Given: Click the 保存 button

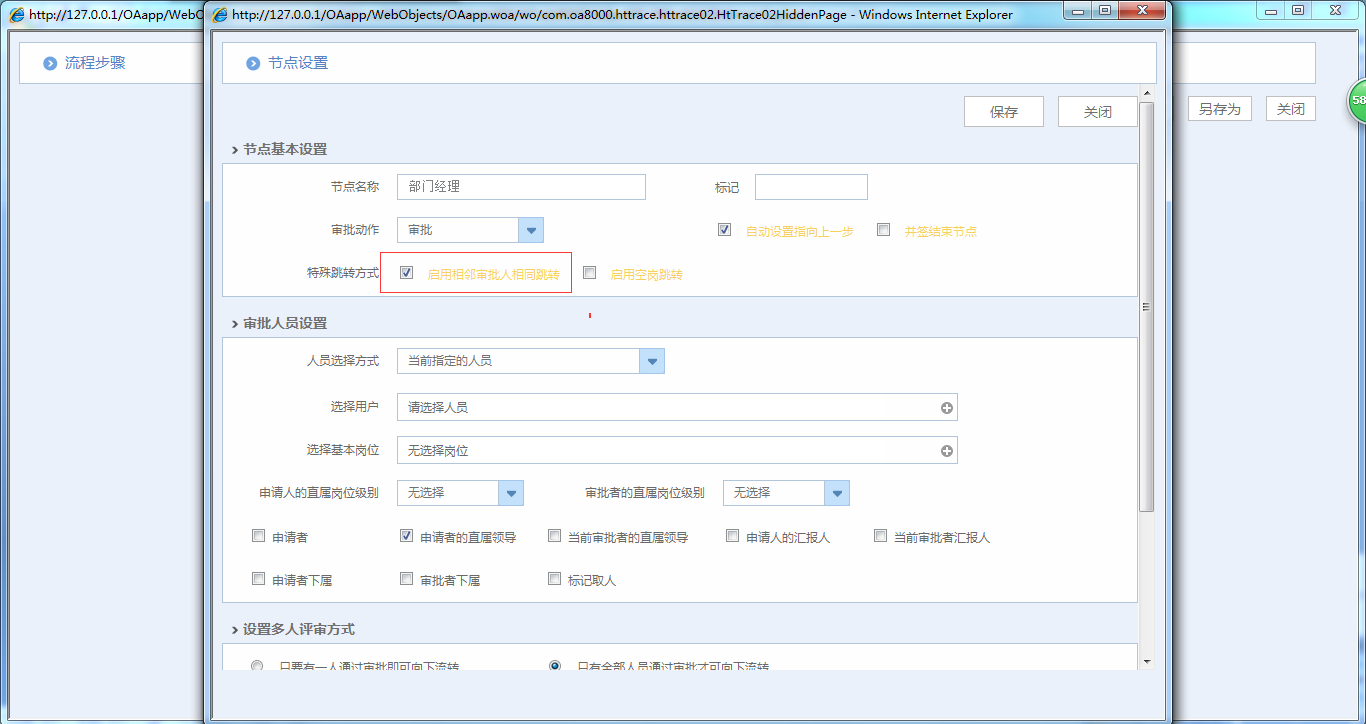Looking at the screenshot, I should tap(1003, 111).
